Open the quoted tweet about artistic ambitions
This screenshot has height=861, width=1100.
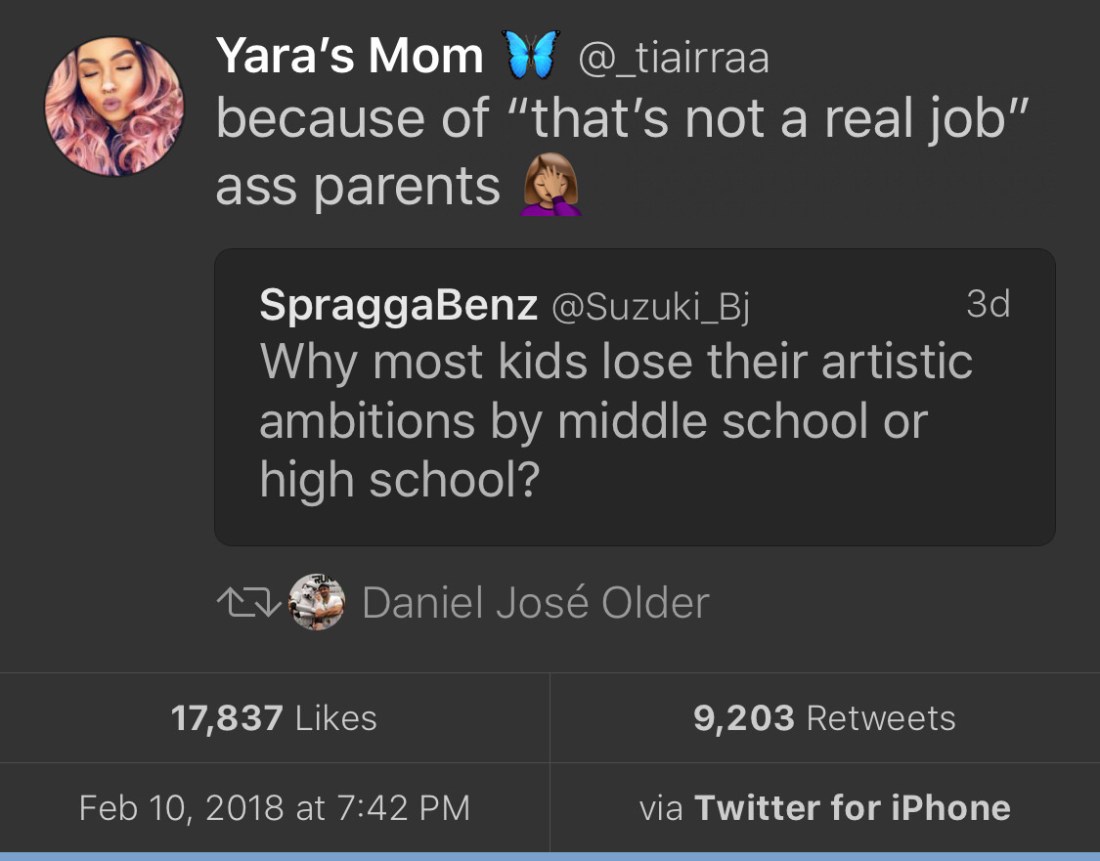pos(634,420)
